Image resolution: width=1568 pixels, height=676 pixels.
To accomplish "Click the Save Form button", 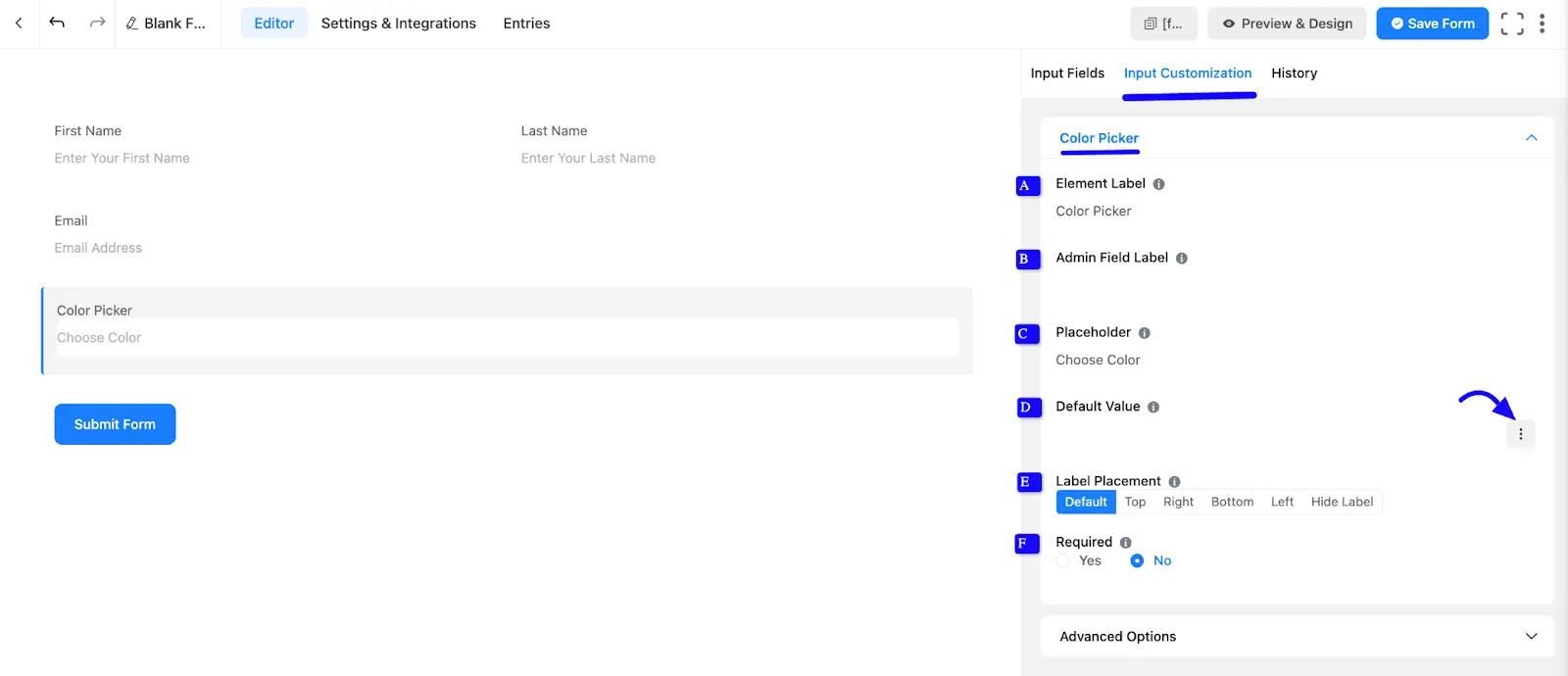I will pos(1432,24).
